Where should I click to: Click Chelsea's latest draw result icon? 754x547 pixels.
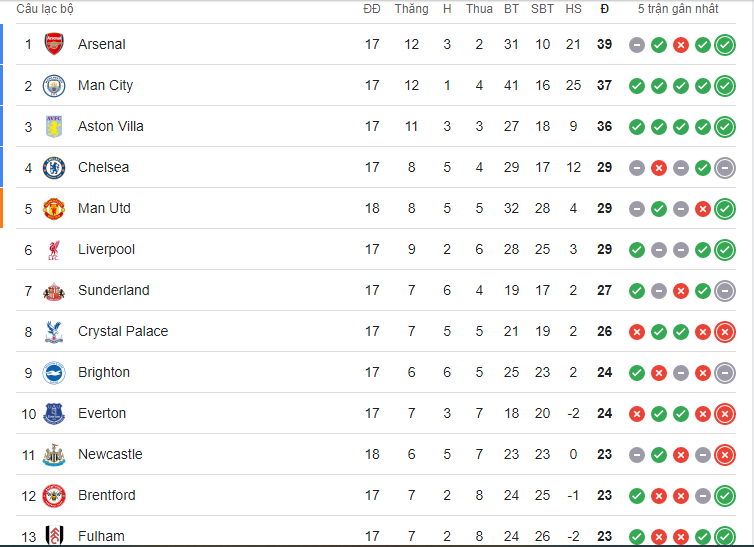(x=725, y=167)
